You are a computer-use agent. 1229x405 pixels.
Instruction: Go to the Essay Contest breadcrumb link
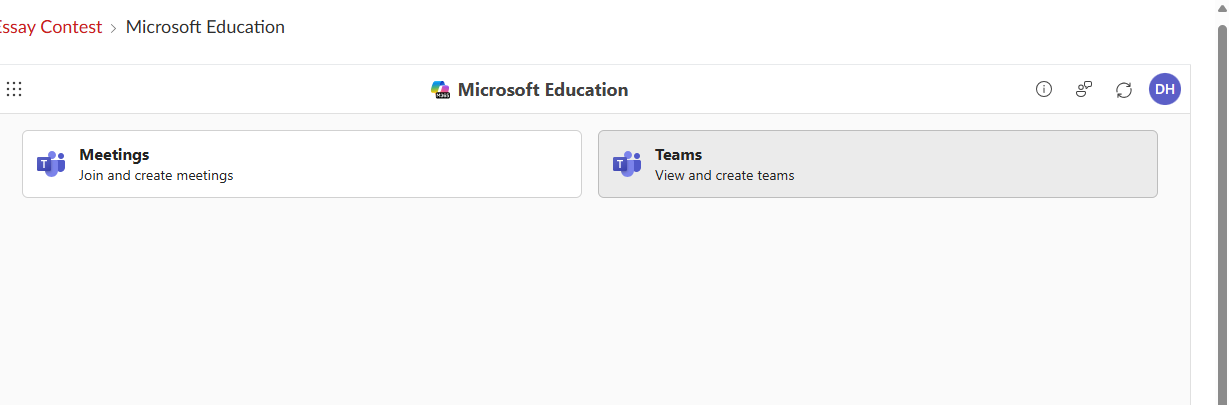pos(50,27)
